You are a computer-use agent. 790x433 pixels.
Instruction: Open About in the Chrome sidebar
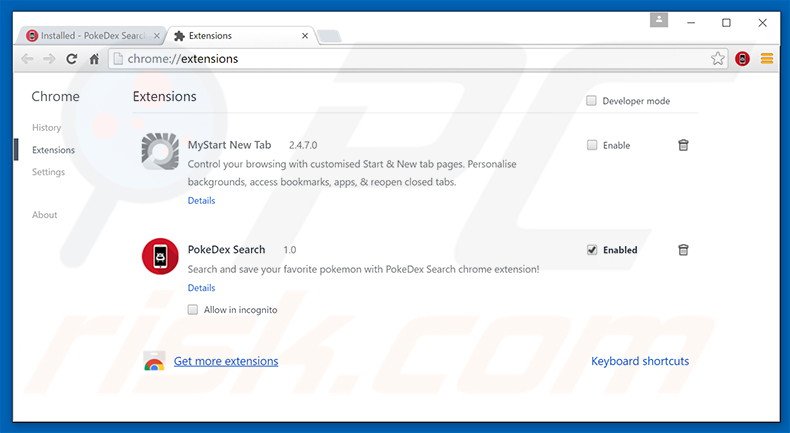tap(45, 215)
